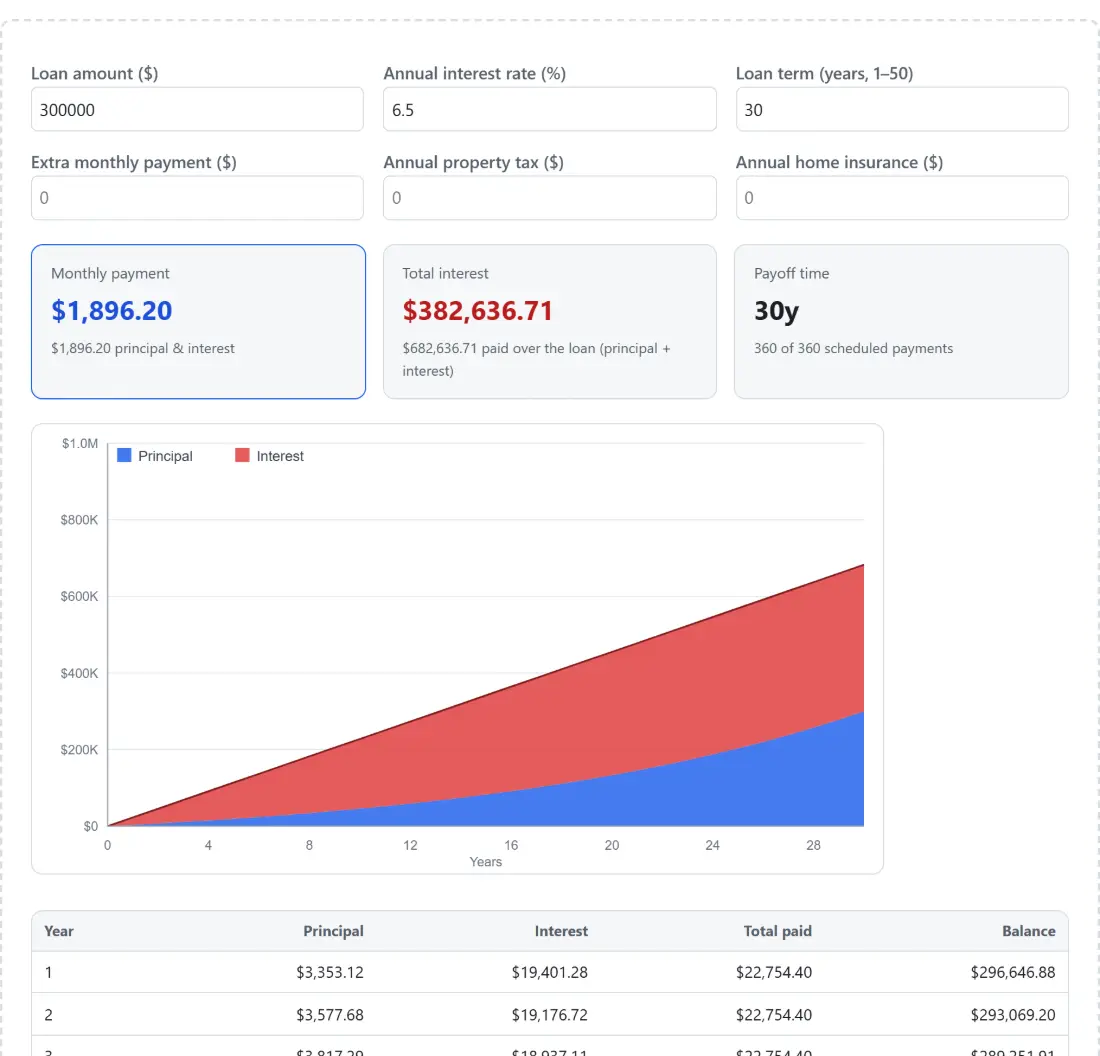This screenshot has height=1056, width=1100.
Task: Click the Interest column header
Action: pyautogui.click(x=561, y=931)
